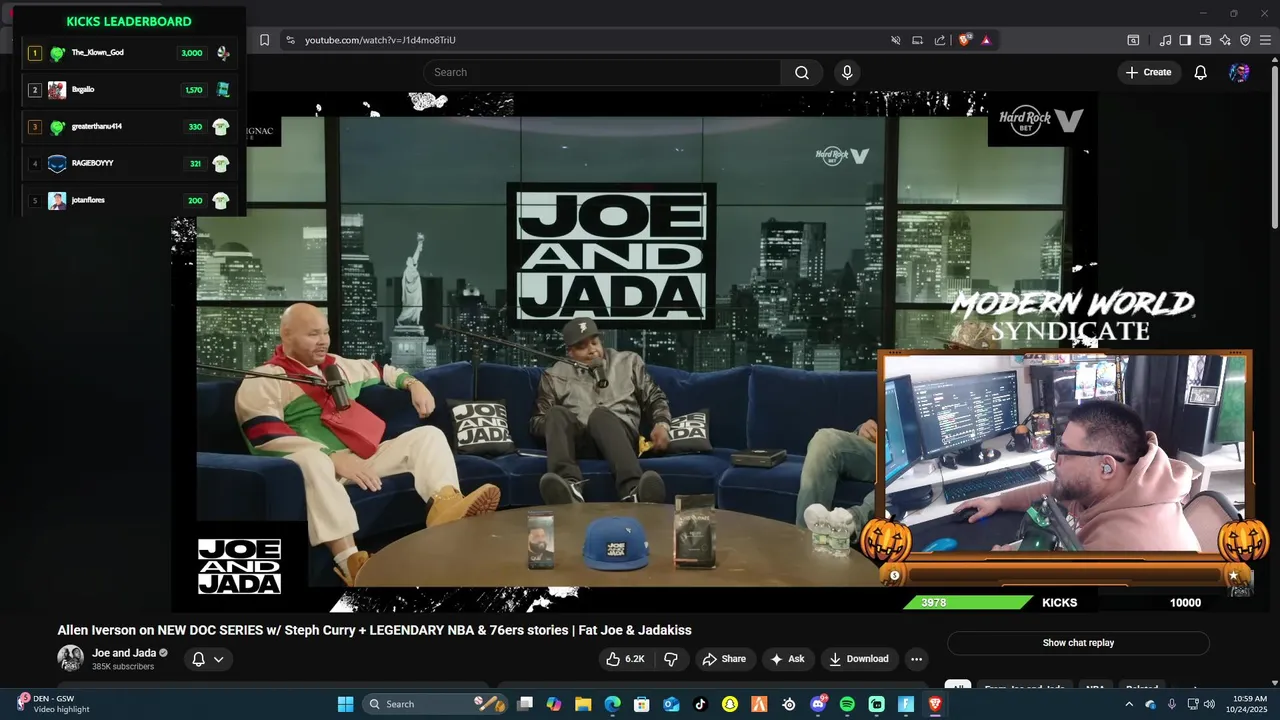Open the browser hamburger menu
Screen dimensions: 1280x720
tap(1265, 40)
